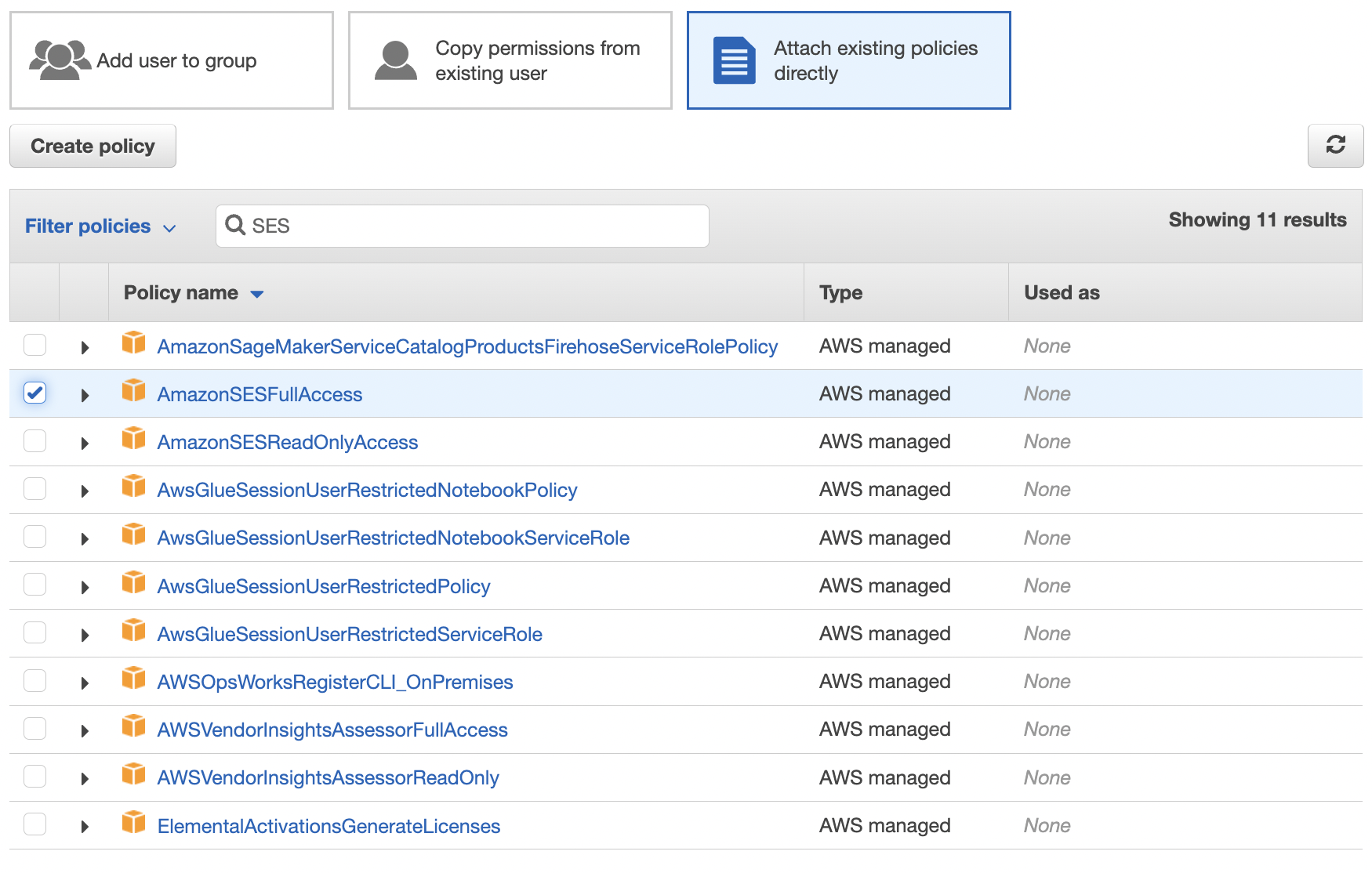Open the AWSVendorInsightsAssessorFullAccess link
The width and height of the screenshot is (1372, 873).
(x=332, y=730)
